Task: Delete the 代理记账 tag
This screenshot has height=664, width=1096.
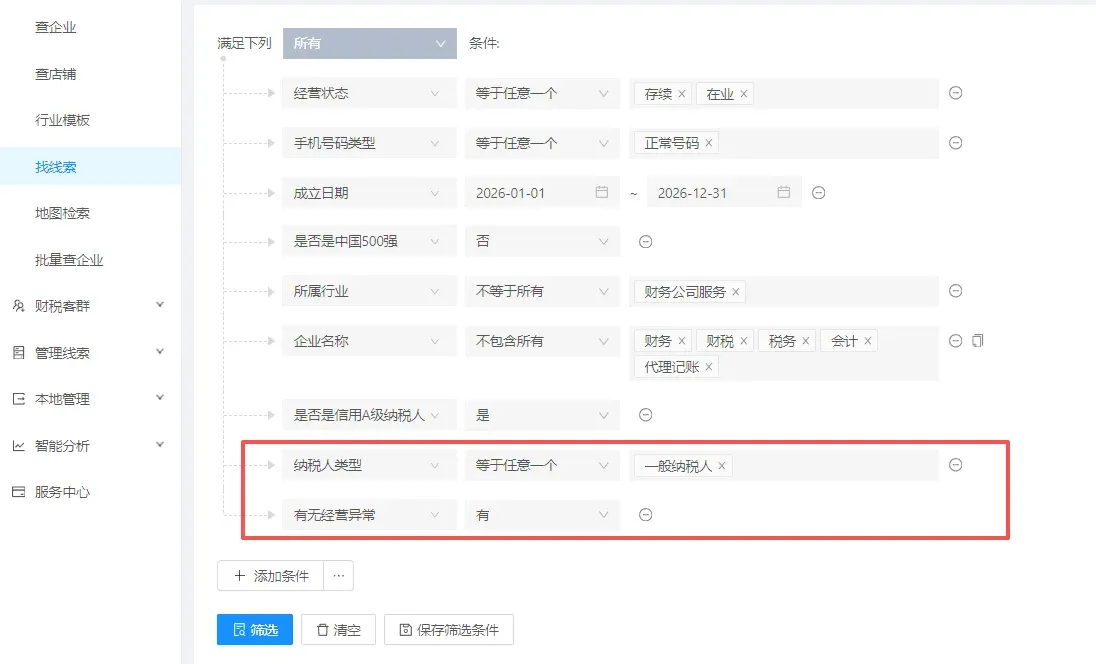Action: pyautogui.click(x=709, y=367)
